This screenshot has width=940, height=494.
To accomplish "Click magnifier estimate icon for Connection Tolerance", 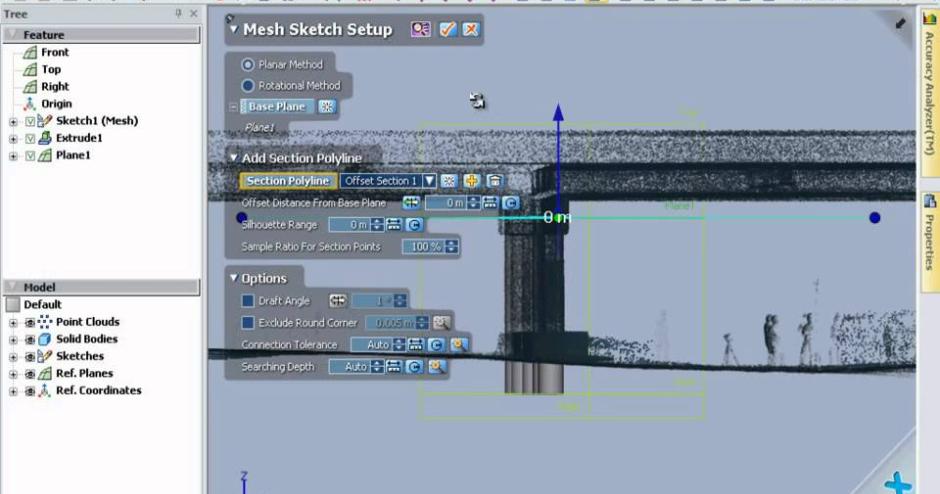I will point(459,345).
